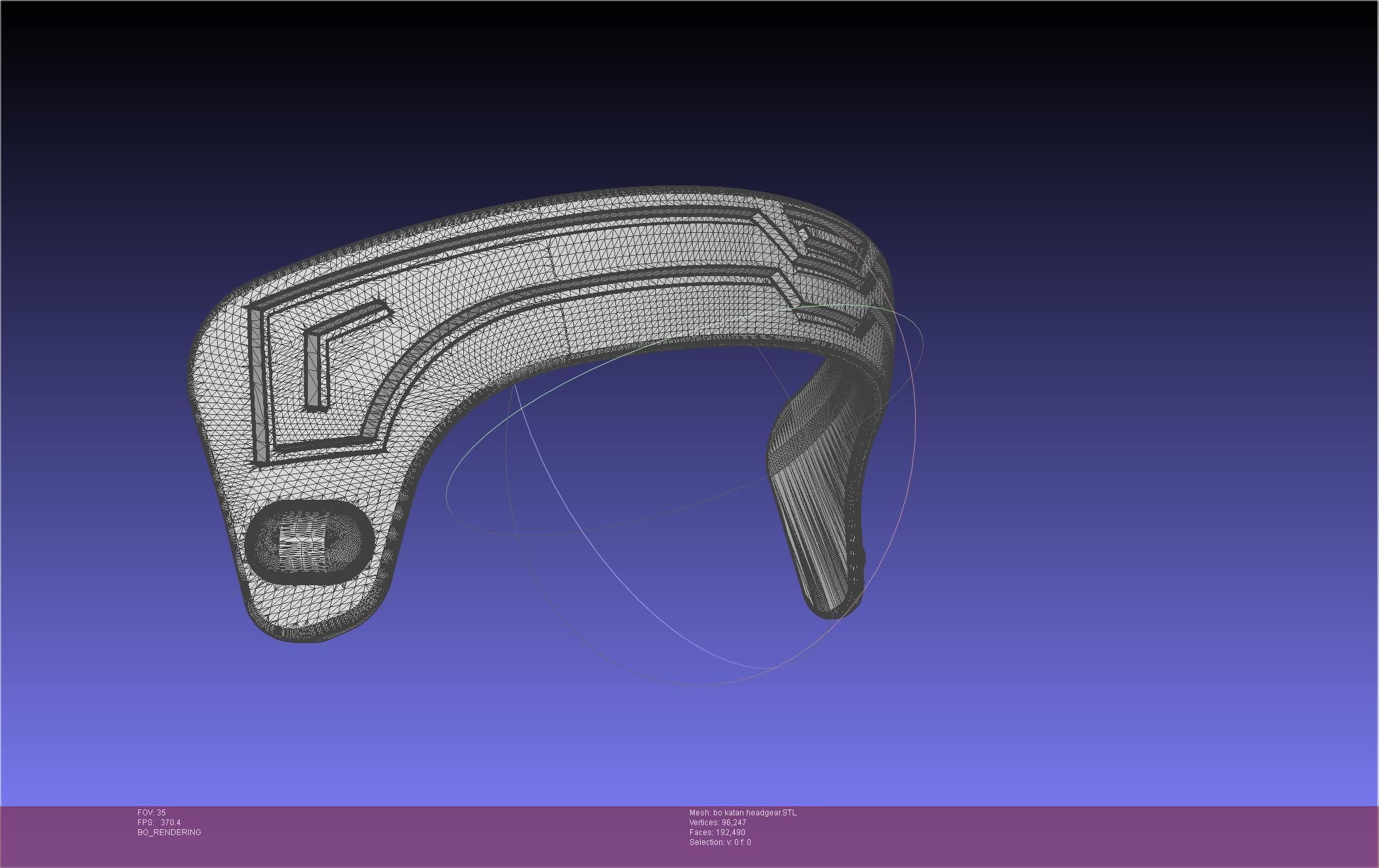Click the 'FPS: 370.4' readout
1379x868 pixels.
coord(159,823)
